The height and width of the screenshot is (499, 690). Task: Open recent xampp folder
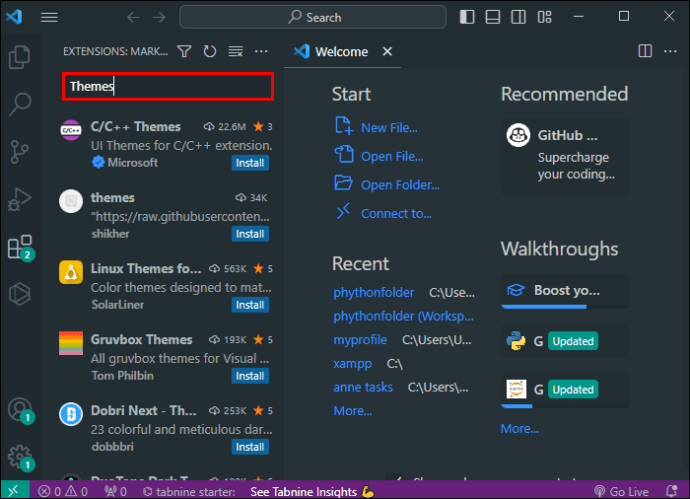pos(352,364)
